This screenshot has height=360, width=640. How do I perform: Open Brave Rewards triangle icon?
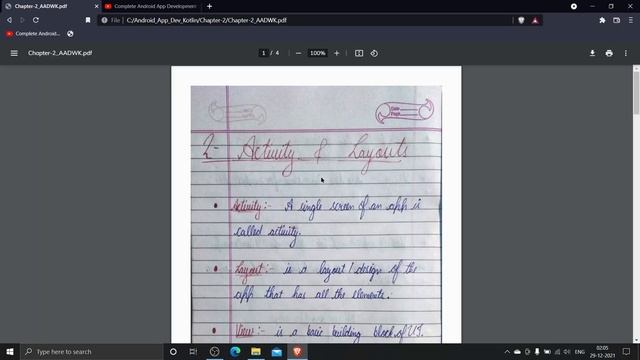[535, 20]
